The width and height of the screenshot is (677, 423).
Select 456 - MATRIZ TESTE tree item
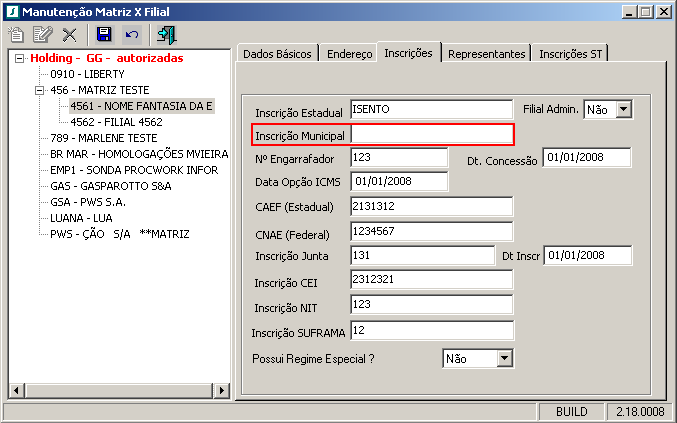point(100,90)
